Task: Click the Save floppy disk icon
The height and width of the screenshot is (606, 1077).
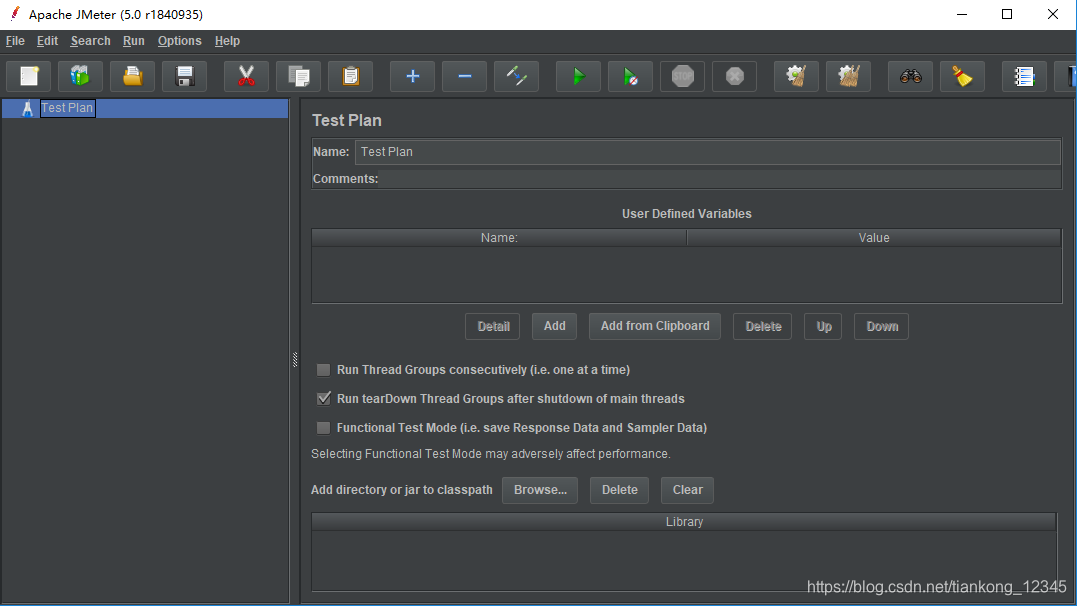Action: pyautogui.click(x=185, y=76)
